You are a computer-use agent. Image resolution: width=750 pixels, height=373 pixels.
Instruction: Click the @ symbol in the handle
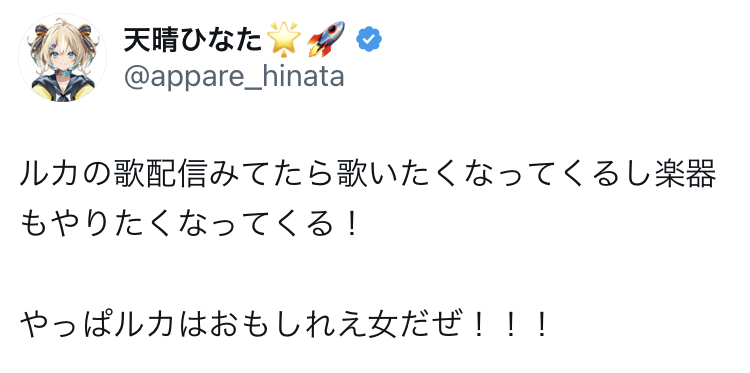click(136, 77)
